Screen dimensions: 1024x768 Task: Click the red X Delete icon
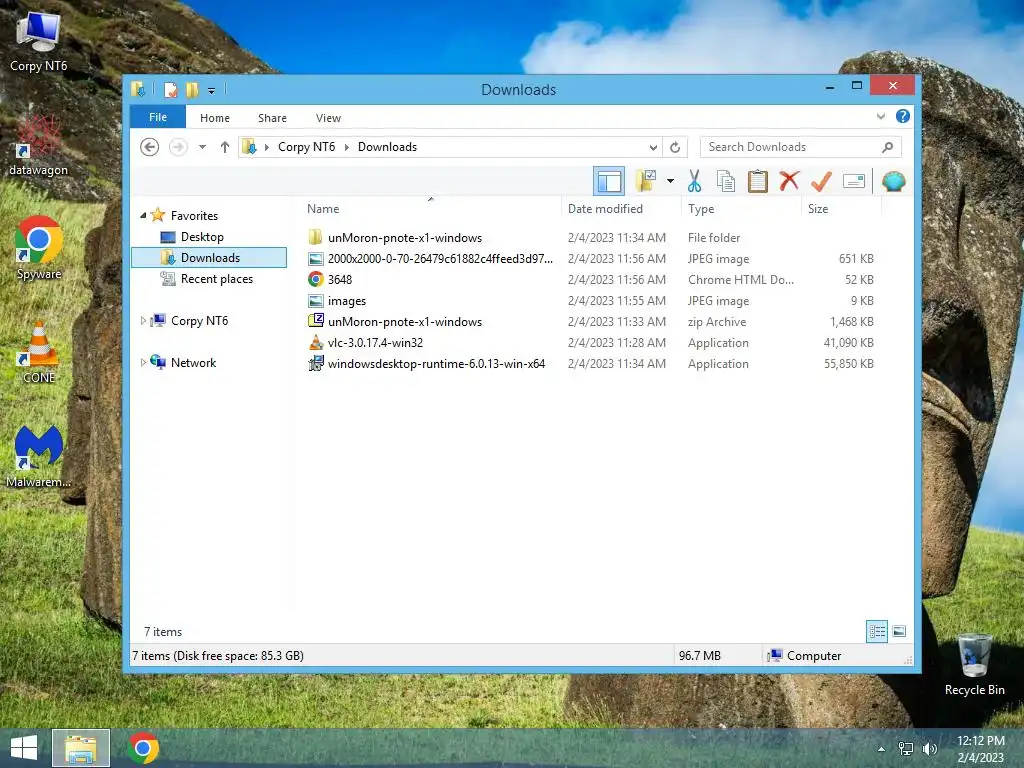tap(789, 181)
